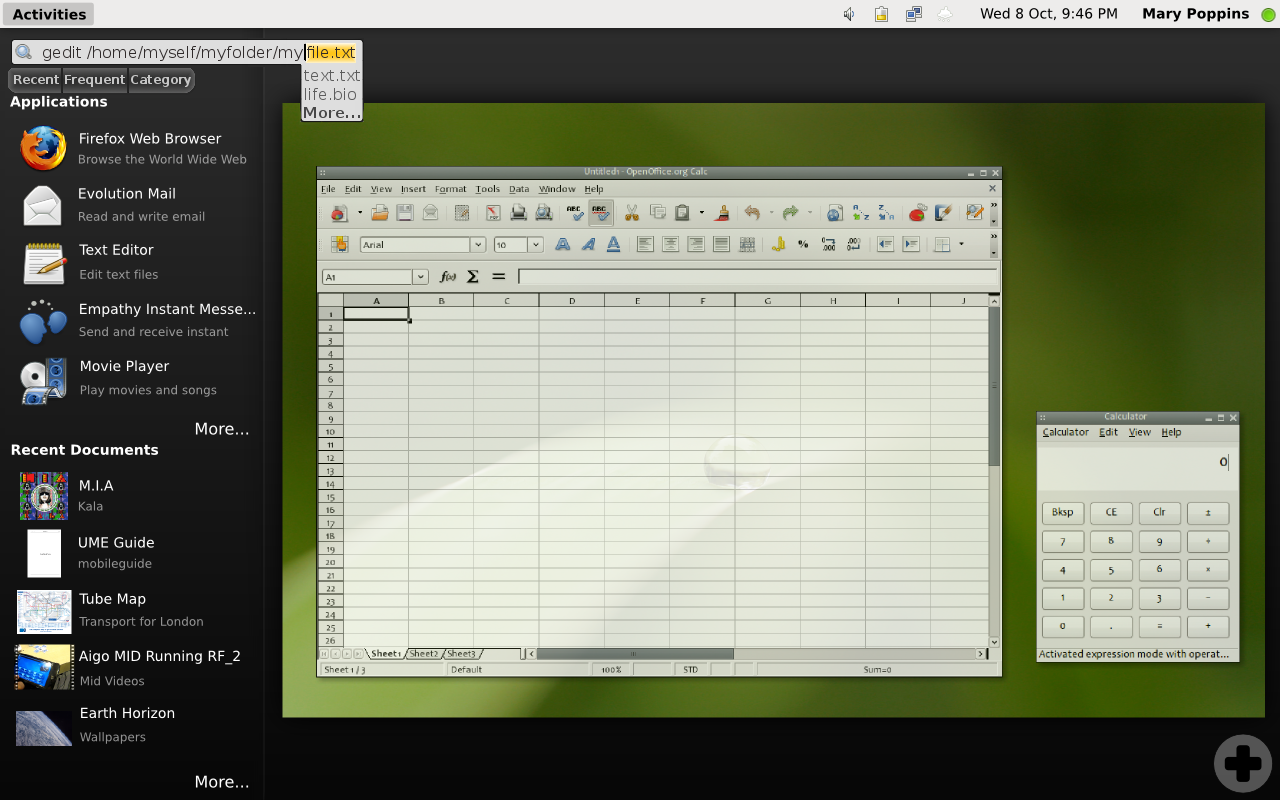Run the Spelling check icon in Calc
This screenshot has width=1280, height=800.
pyautogui.click(x=574, y=213)
